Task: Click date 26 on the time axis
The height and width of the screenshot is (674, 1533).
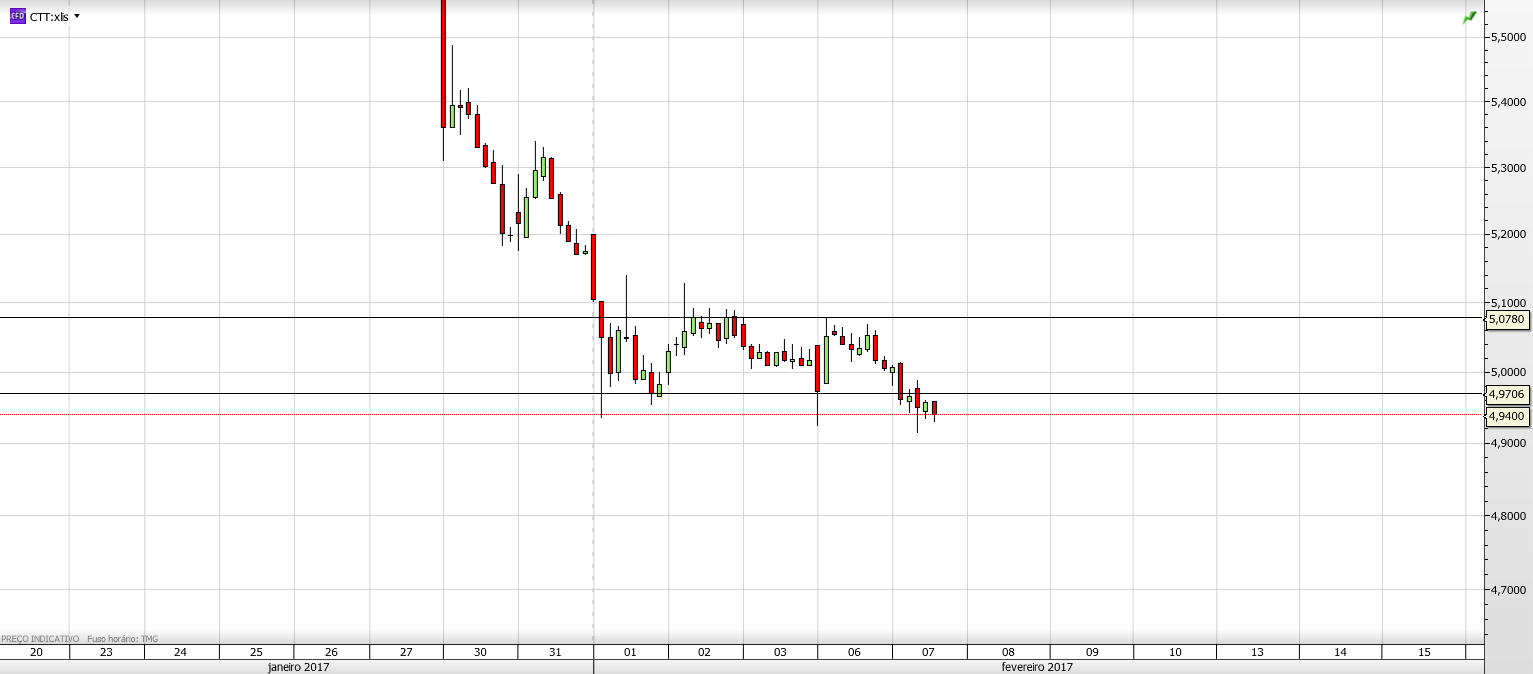Action: tap(331, 652)
